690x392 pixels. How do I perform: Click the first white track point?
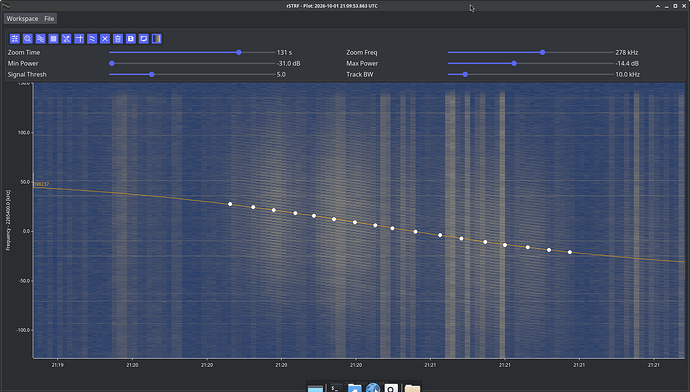tap(230, 204)
